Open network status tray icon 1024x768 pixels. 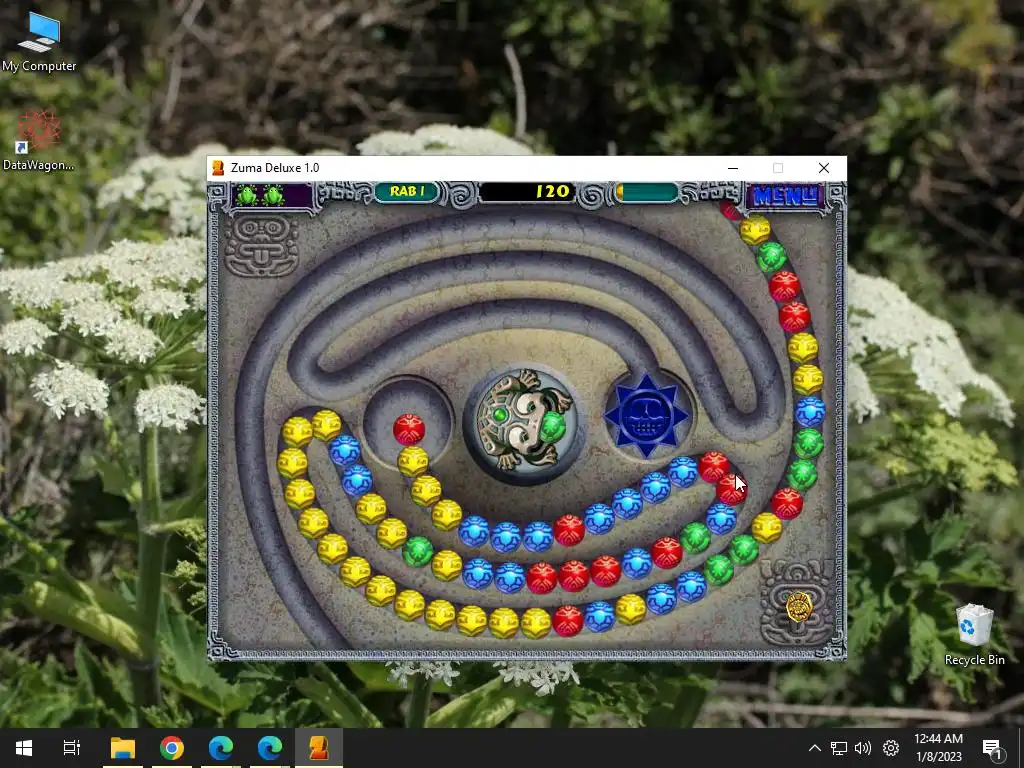pyautogui.click(x=839, y=748)
